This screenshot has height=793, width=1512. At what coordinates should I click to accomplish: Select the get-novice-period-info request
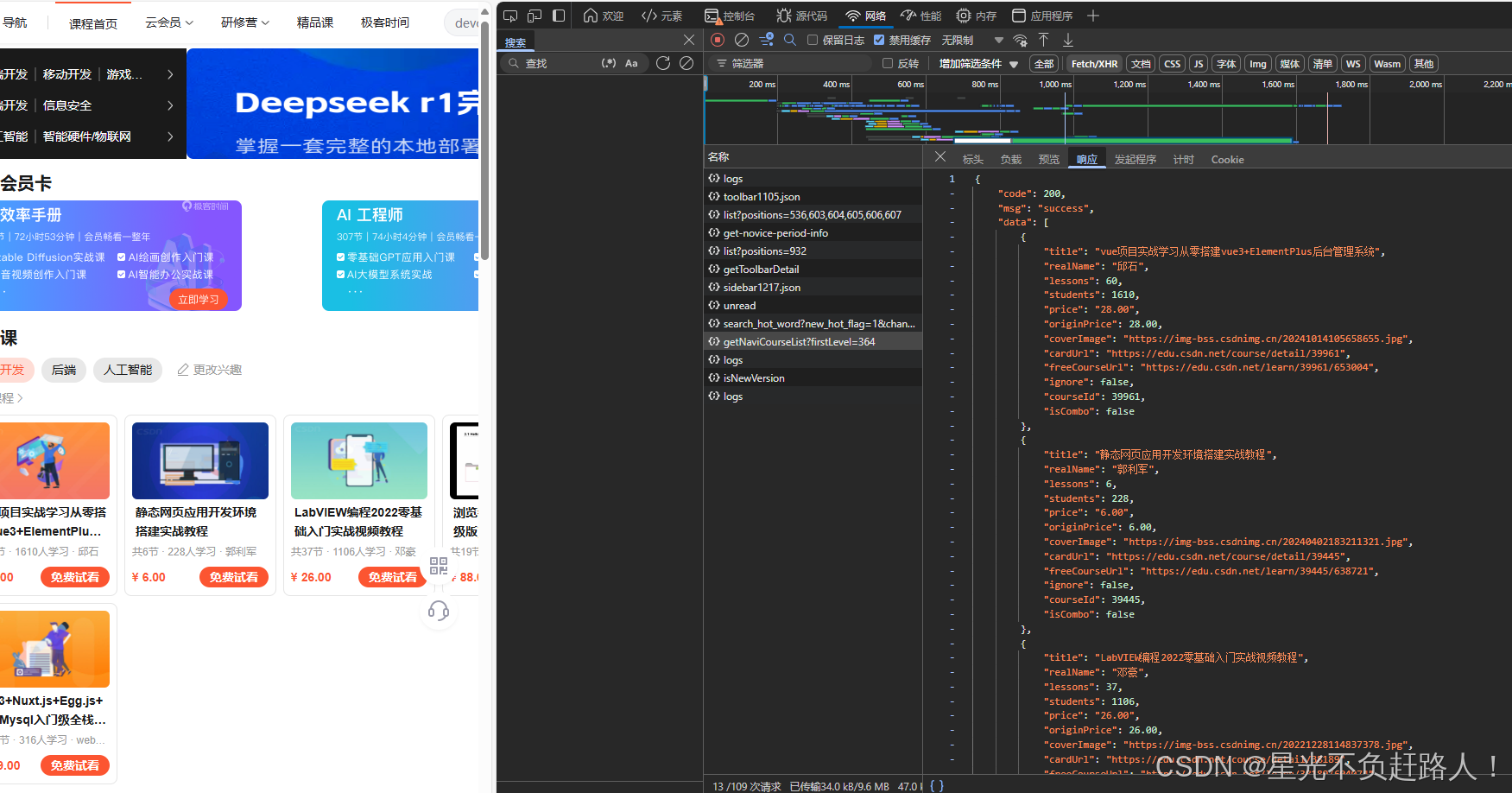tap(813, 232)
